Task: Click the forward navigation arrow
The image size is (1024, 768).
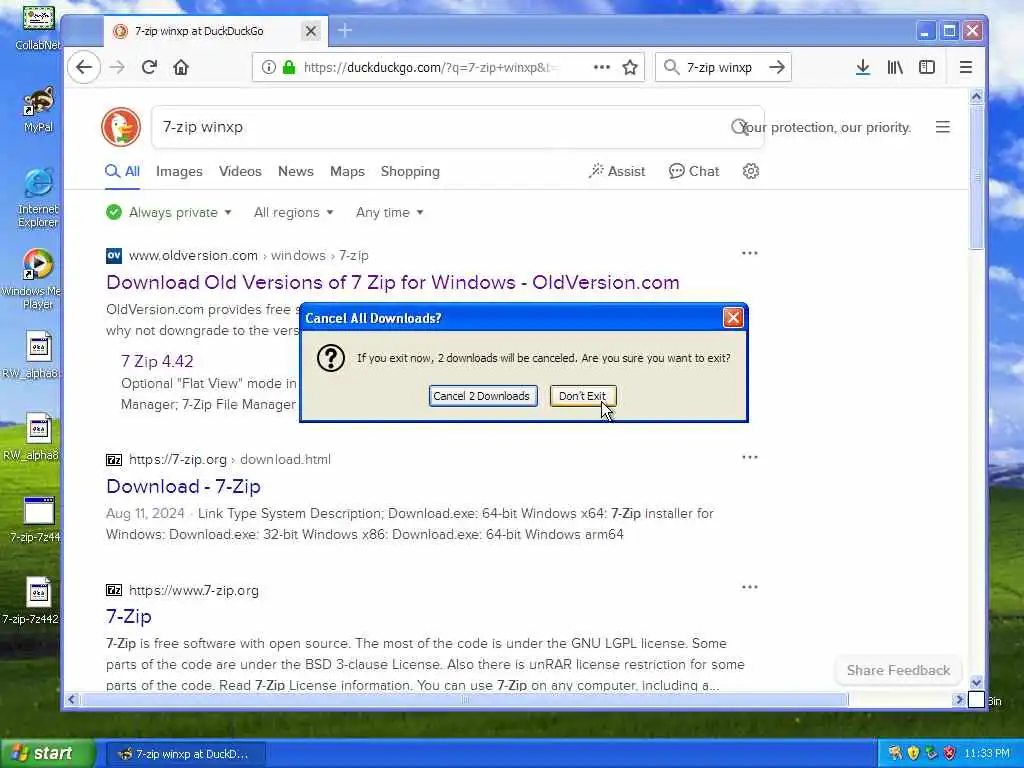Action: [117, 67]
